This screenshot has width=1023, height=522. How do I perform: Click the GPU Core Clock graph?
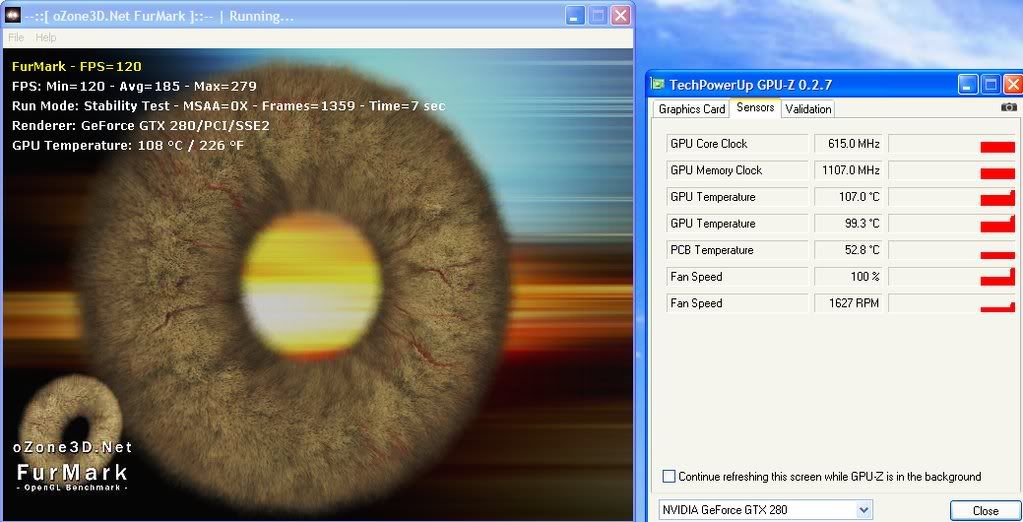952,144
